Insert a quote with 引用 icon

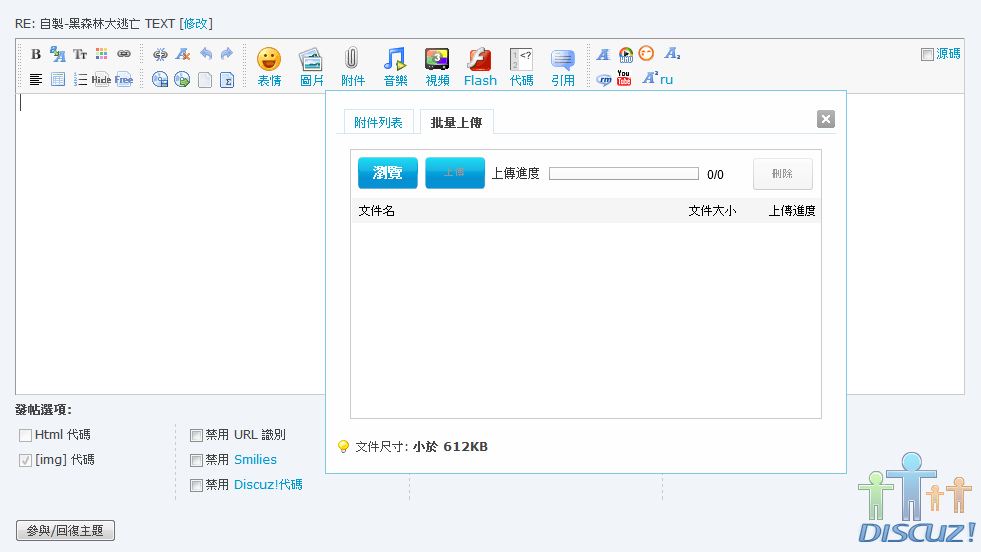tap(563, 66)
